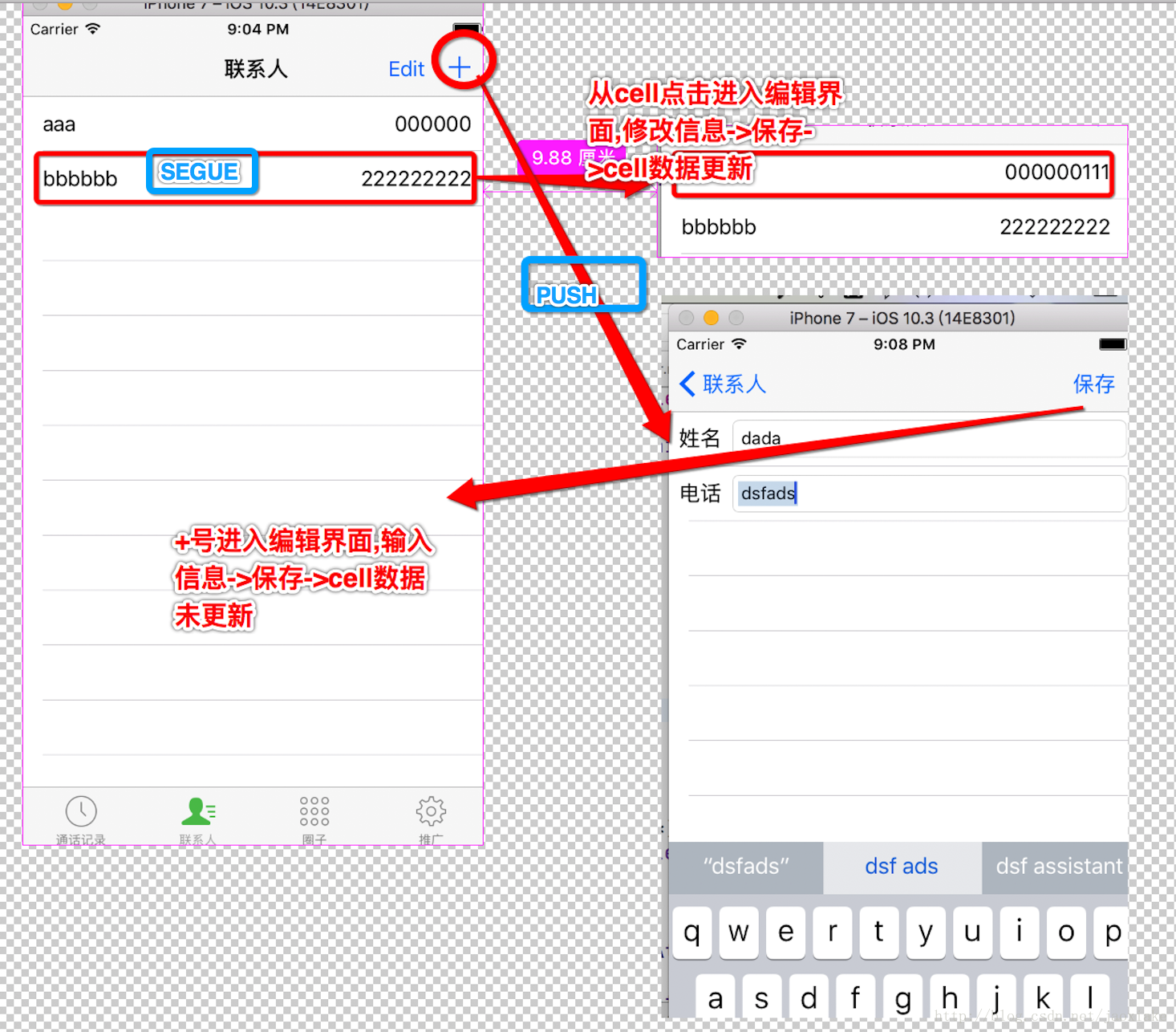The image size is (1176, 1032).
Task: Tap the w key on keyboard
Action: point(739,932)
